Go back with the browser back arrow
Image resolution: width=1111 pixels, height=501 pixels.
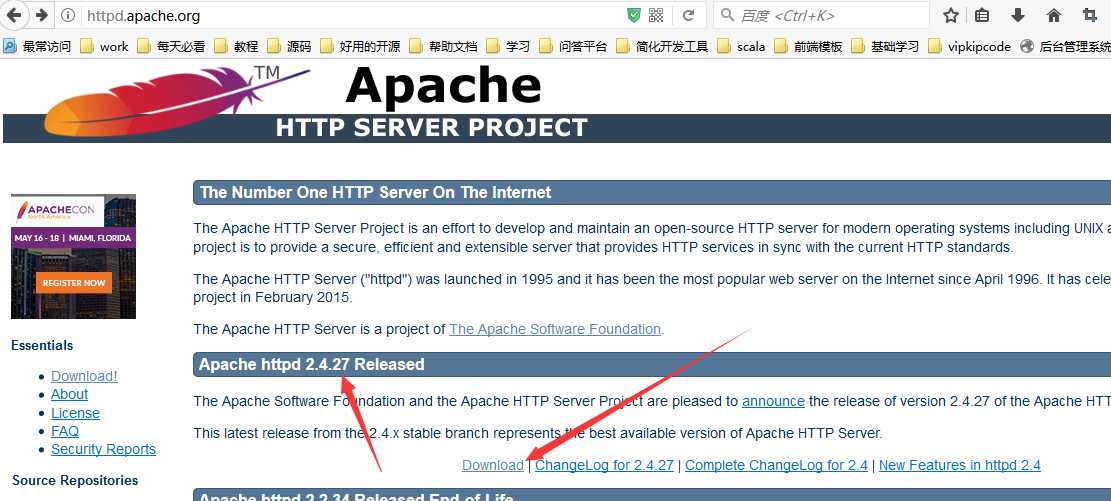[x=14, y=15]
